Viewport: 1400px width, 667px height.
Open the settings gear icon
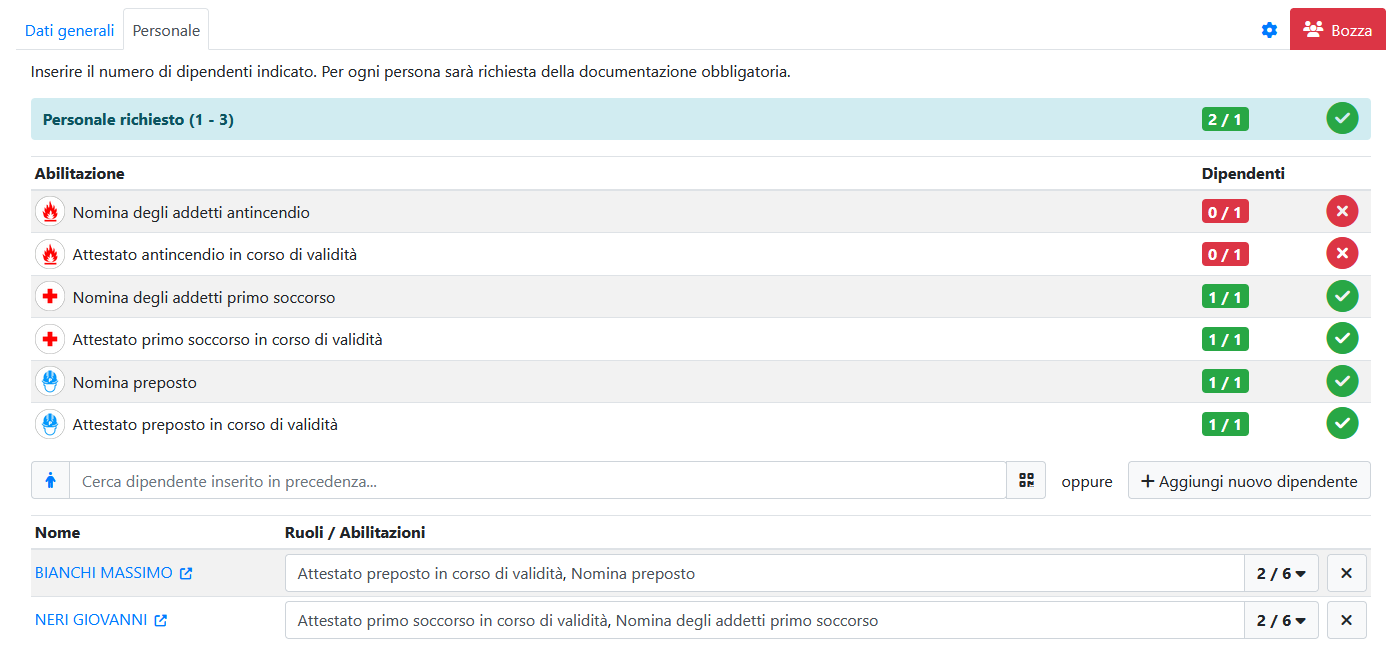1269,30
